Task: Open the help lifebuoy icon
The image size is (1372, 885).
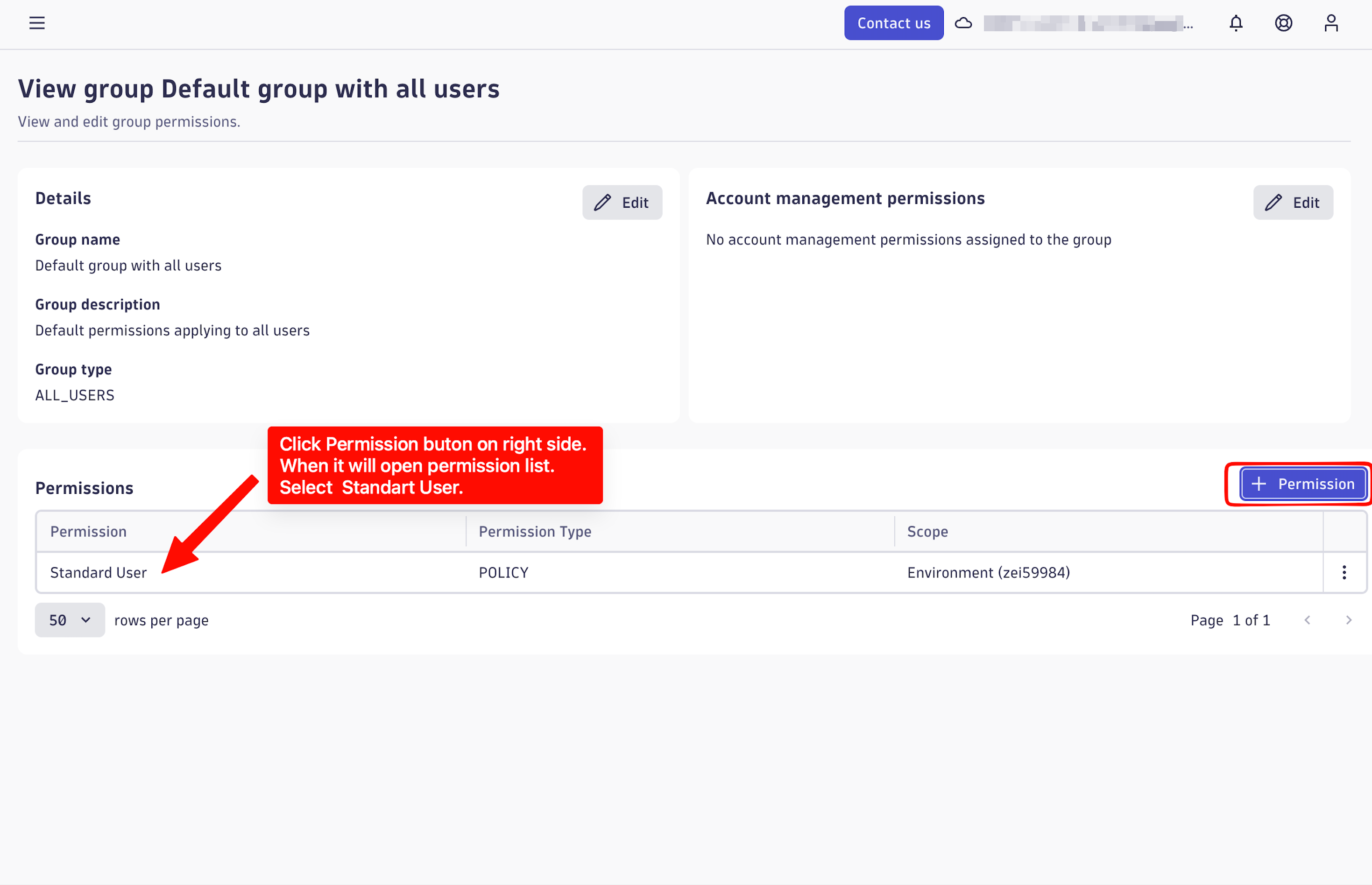Action: coord(1283,23)
